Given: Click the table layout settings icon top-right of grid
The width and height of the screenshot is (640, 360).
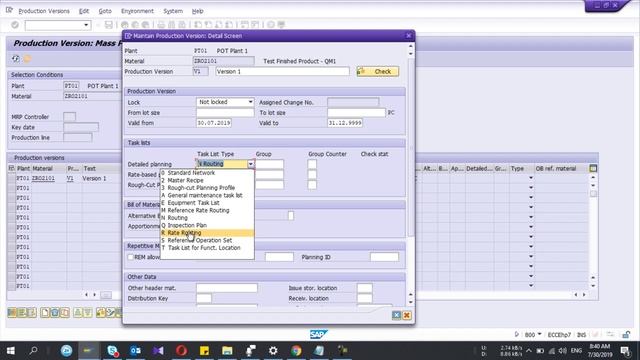Looking at the screenshot, I should click(593, 168).
